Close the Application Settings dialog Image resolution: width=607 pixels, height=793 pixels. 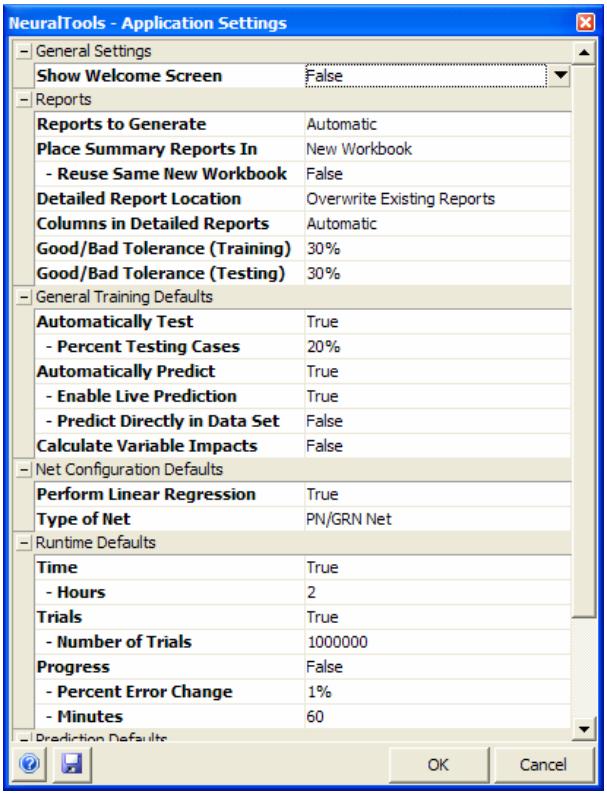click(x=586, y=23)
